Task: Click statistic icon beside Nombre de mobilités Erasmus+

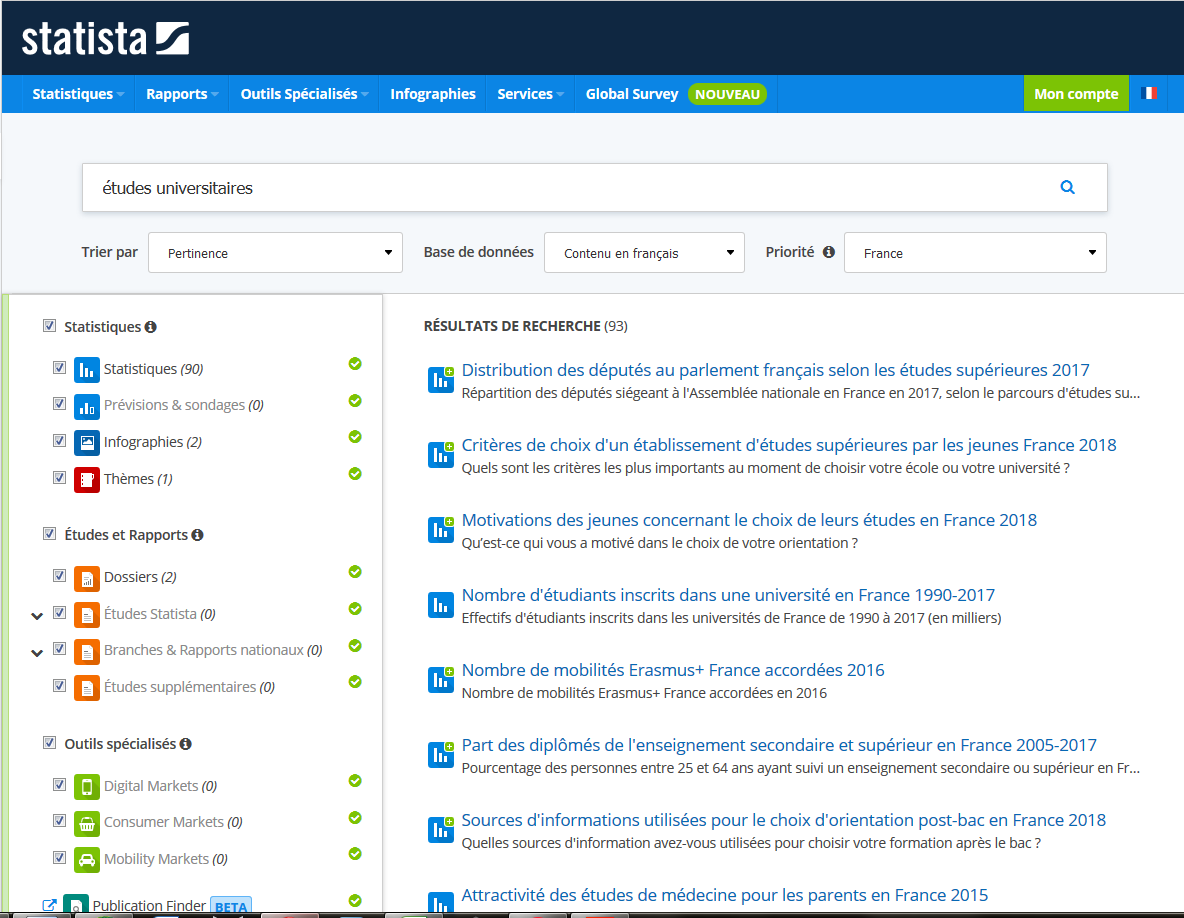Action: pyautogui.click(x=441, y=679)
